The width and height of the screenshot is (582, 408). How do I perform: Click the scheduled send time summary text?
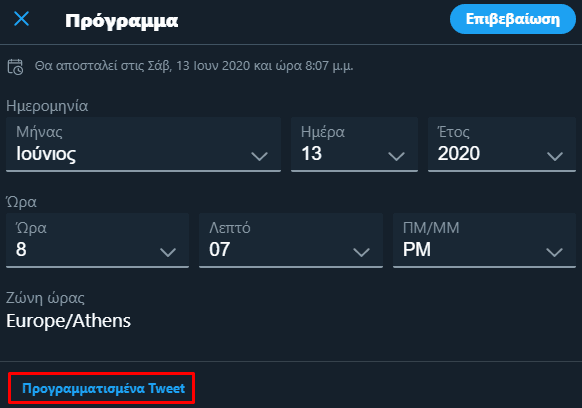coord(194,66)
